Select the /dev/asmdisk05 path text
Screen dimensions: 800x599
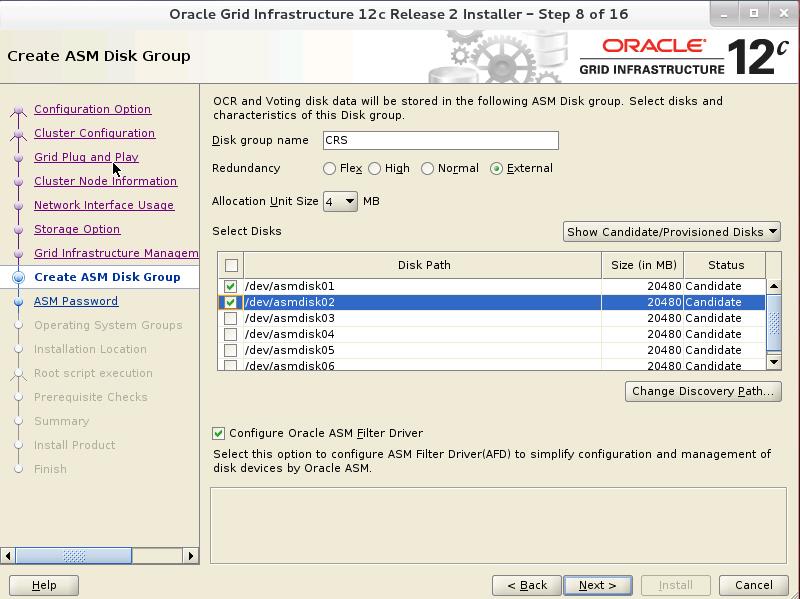[290, 350]
